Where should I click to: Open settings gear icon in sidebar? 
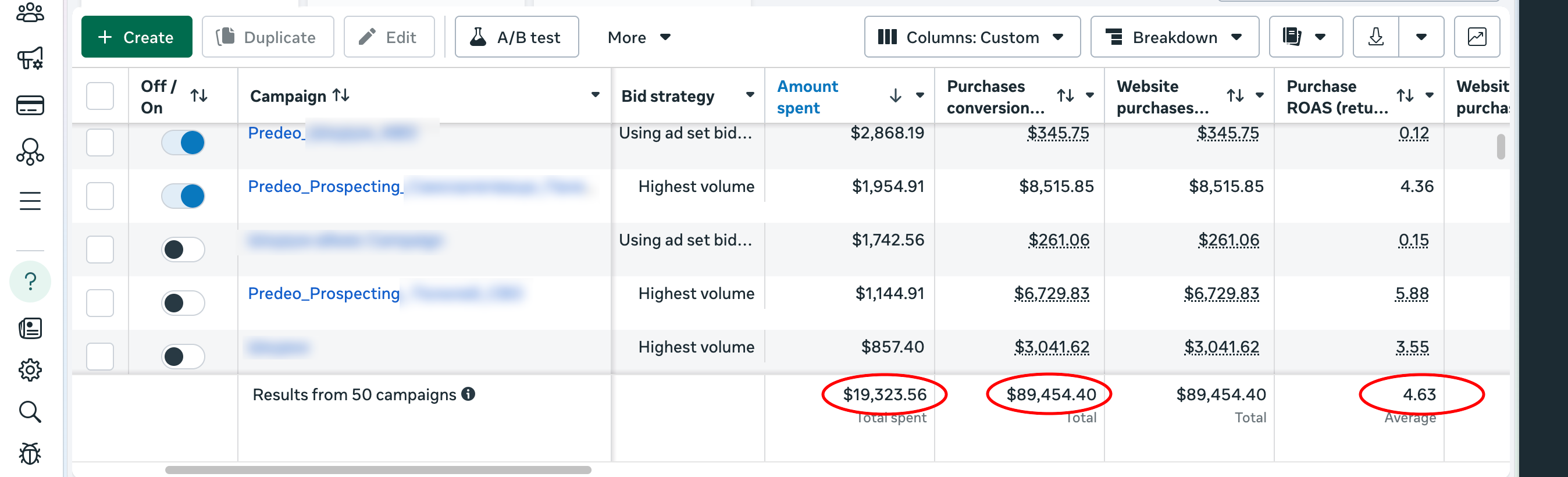coord(30,370)
